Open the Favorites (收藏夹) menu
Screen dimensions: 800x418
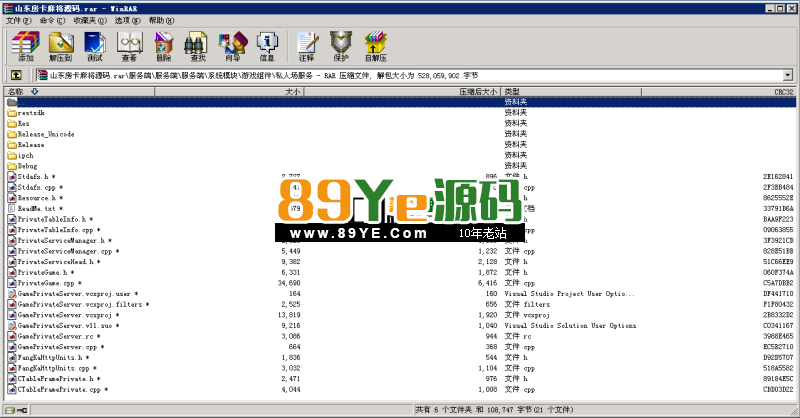(x=90, y=20)
